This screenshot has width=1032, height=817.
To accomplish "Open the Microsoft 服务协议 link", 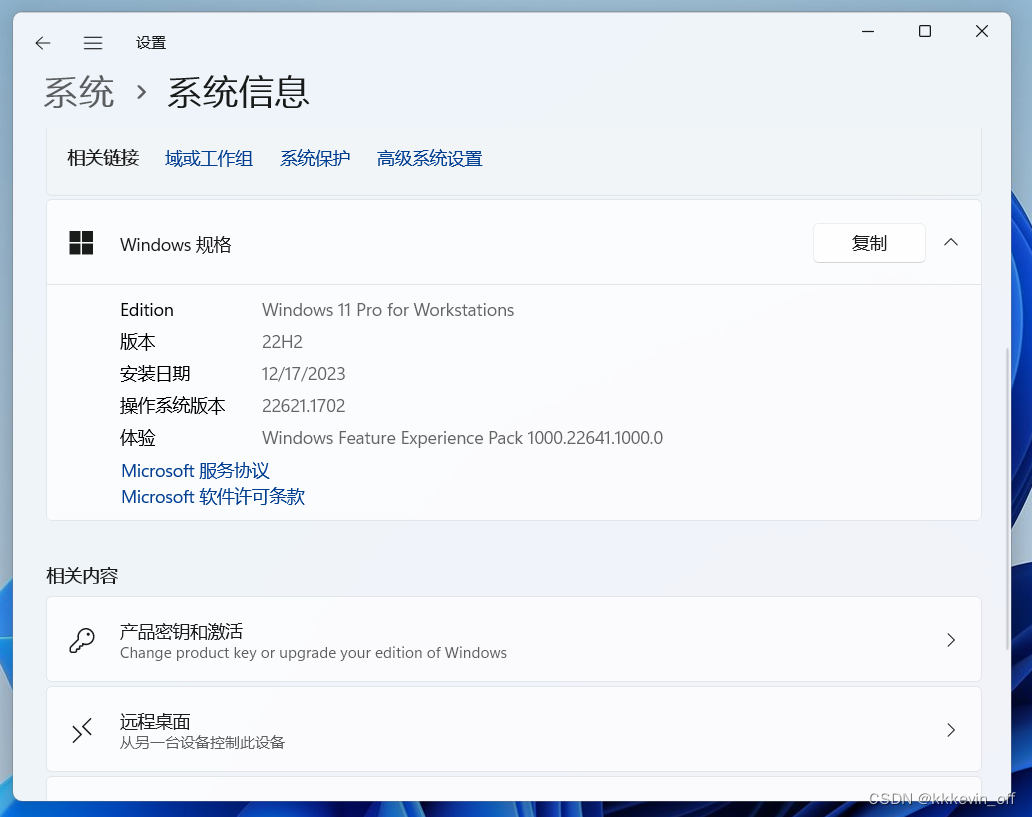I will tap(195, 471).
